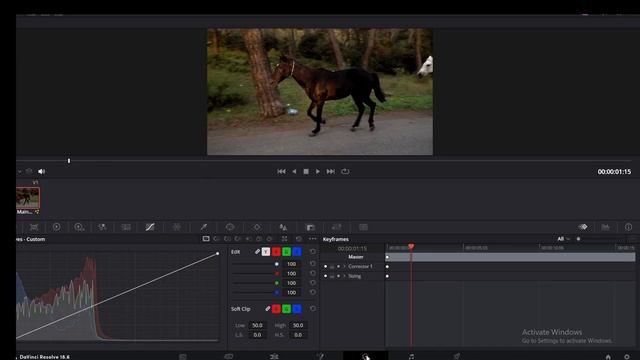Image resolution: width=640 pixels, height=360 pixels.
Task: Open the Color Warper palette icon
Action: pos(177,227)
